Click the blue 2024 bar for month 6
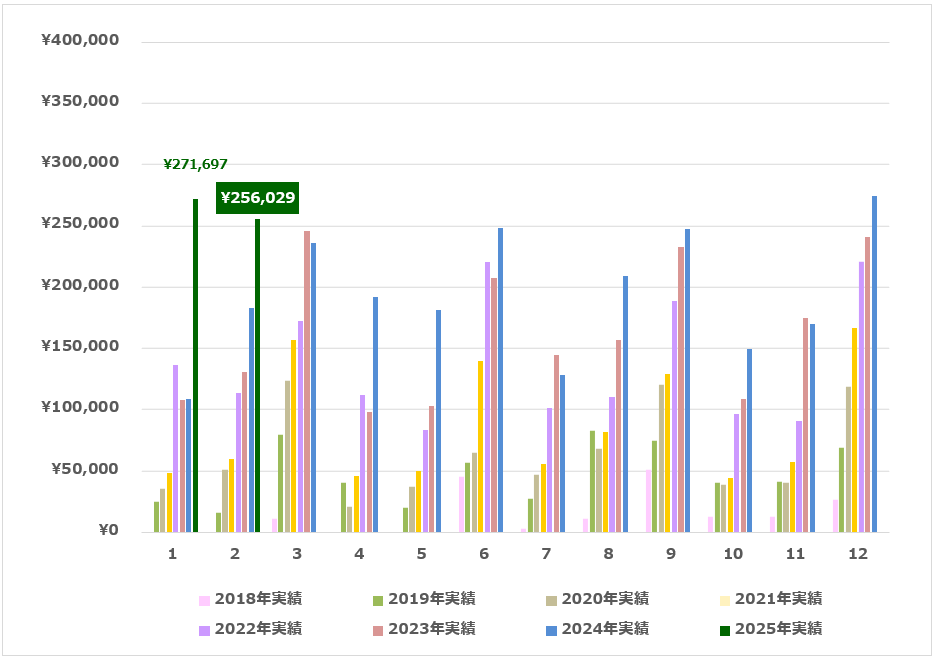 coord(500,380)
